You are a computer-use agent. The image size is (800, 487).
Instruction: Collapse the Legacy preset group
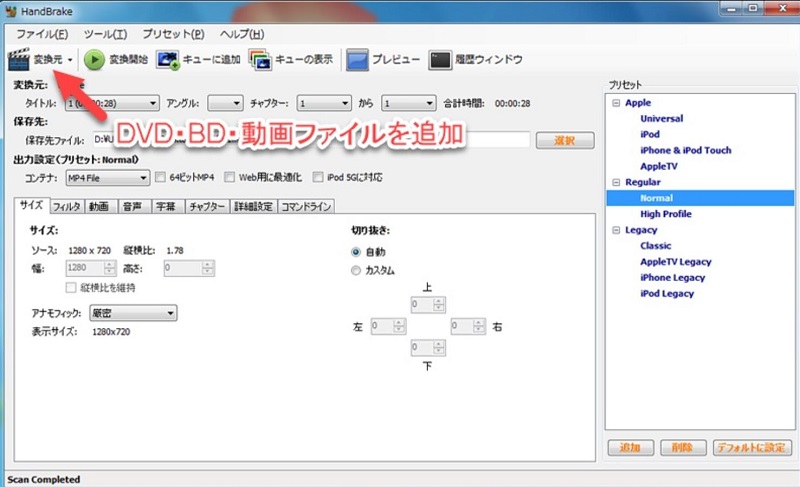point(616,230)
